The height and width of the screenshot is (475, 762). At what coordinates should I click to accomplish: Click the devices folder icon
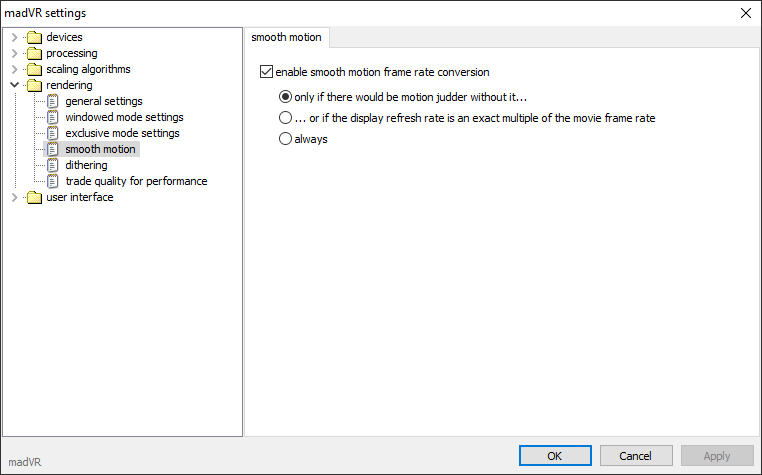coord(35,37)
